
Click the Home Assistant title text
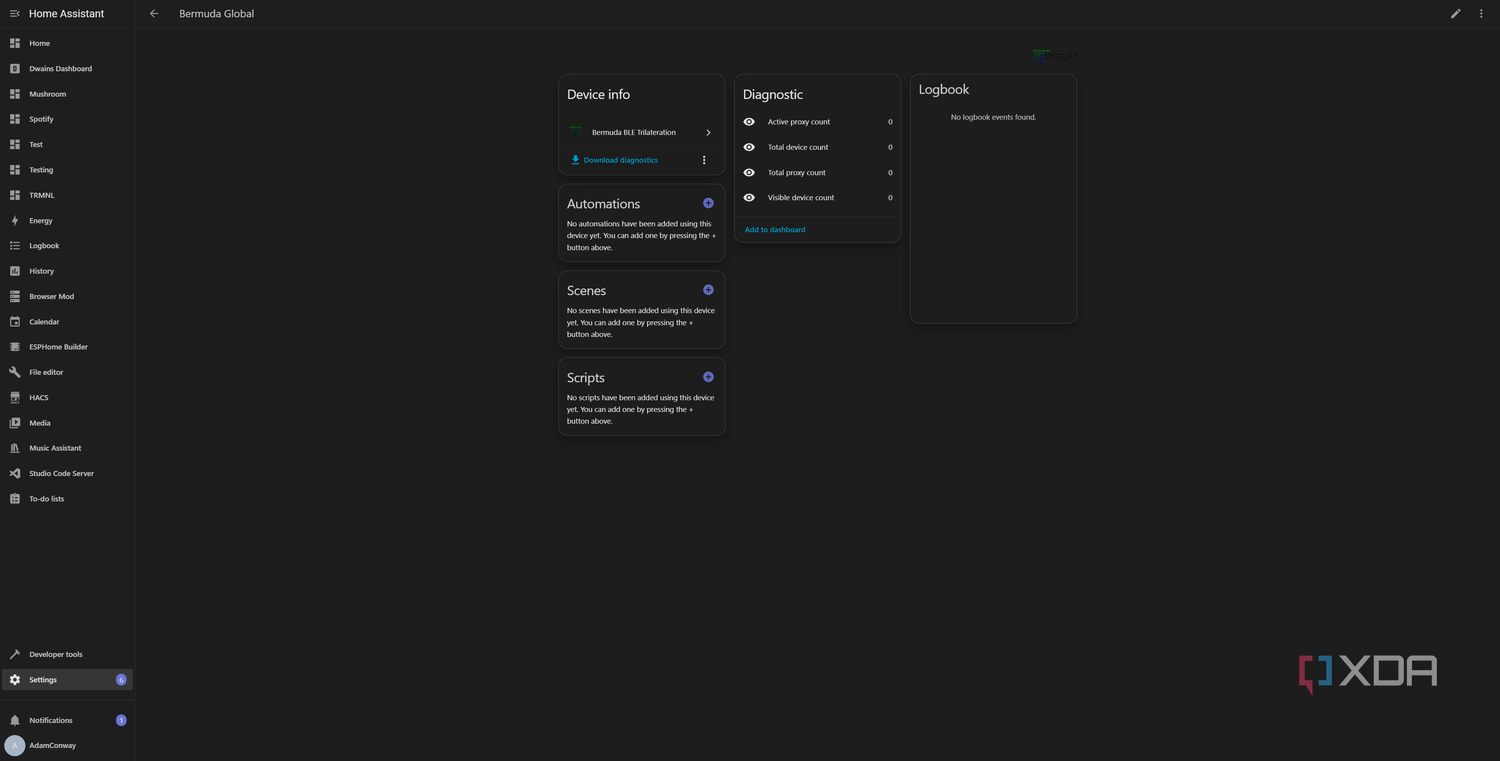(66, 14)
